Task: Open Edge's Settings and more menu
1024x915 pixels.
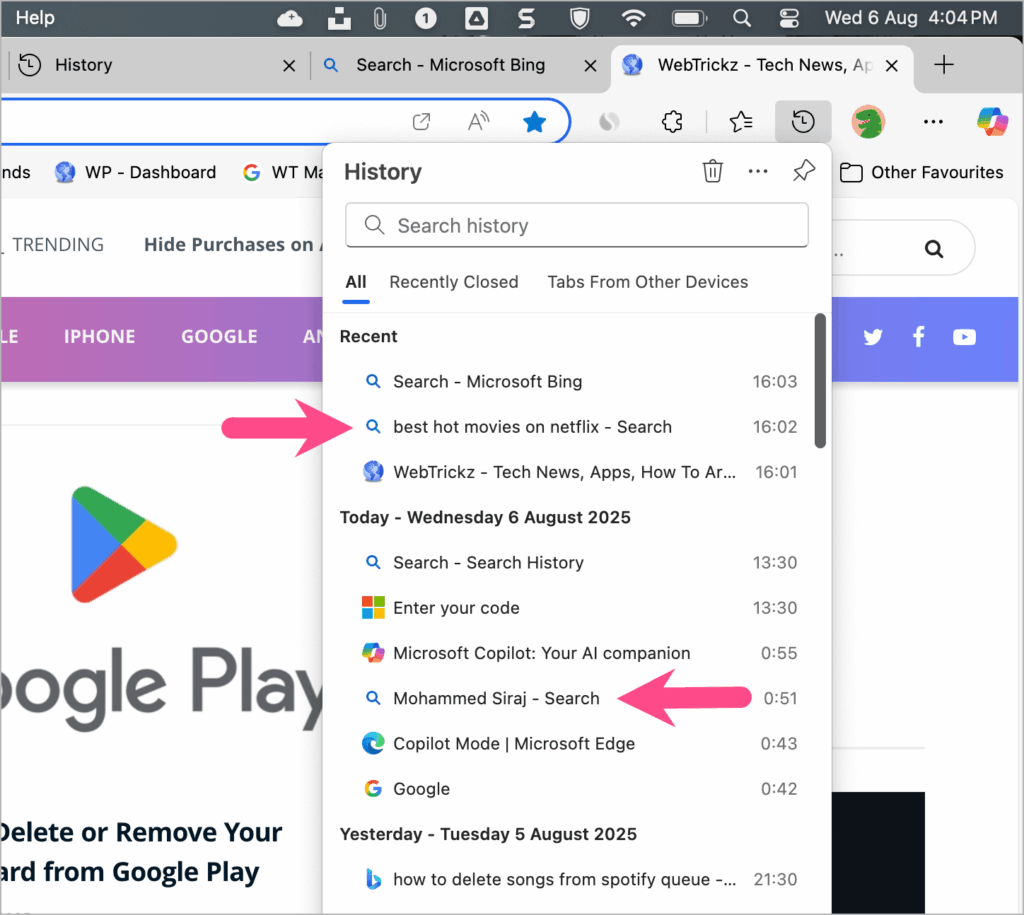Action: (933, 121)
